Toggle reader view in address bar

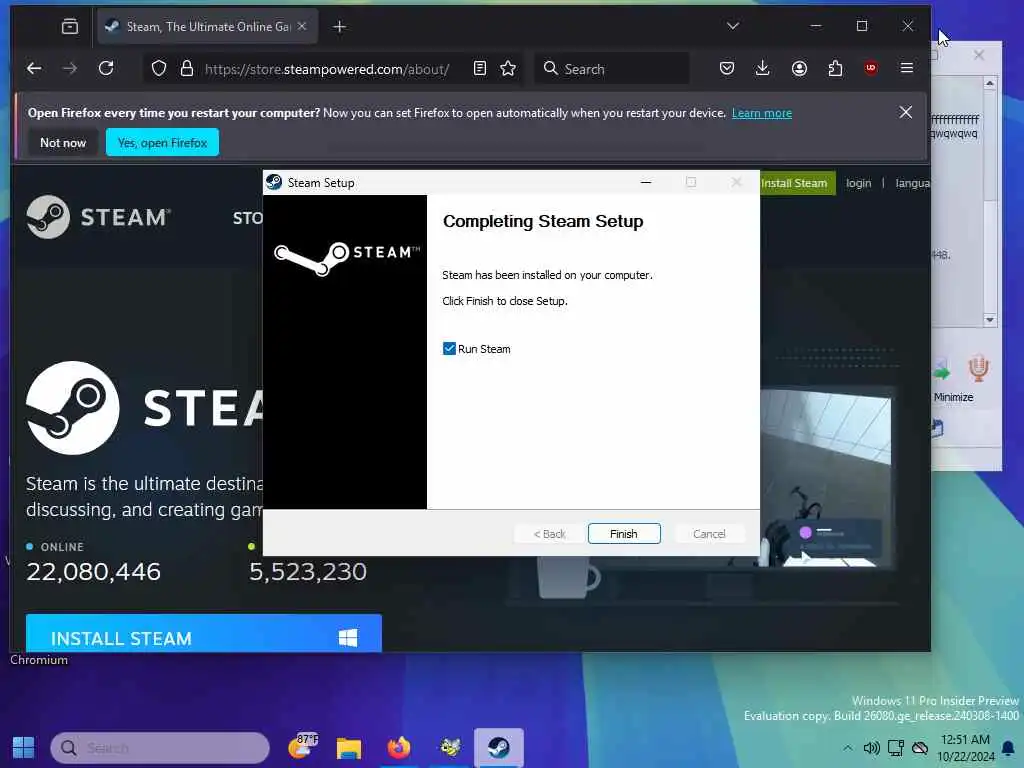(x=480, y=69)
